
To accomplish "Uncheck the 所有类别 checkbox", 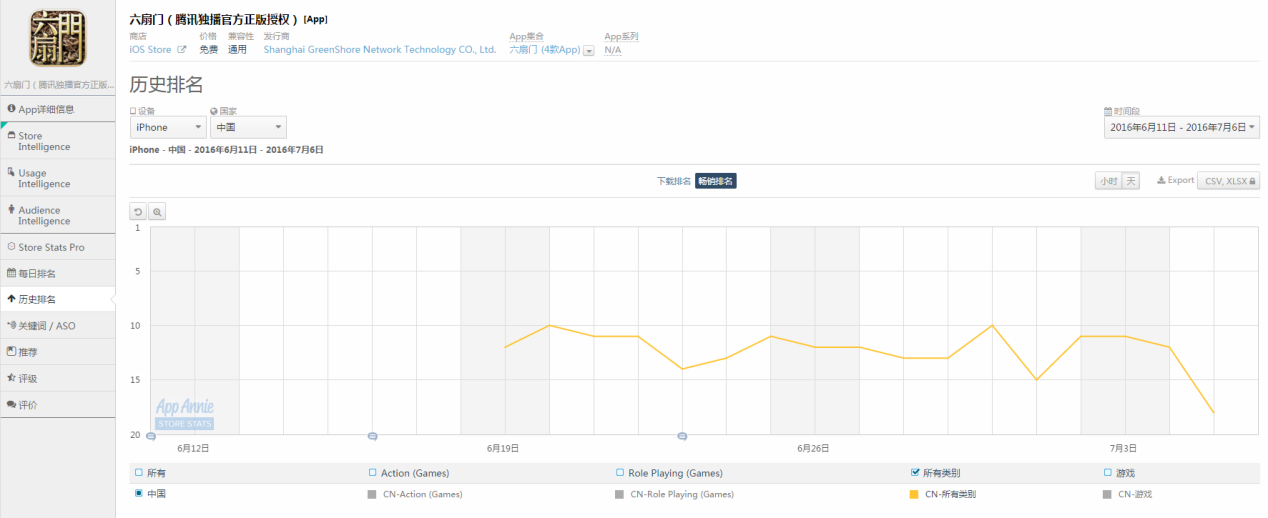I will pos(915,473).
